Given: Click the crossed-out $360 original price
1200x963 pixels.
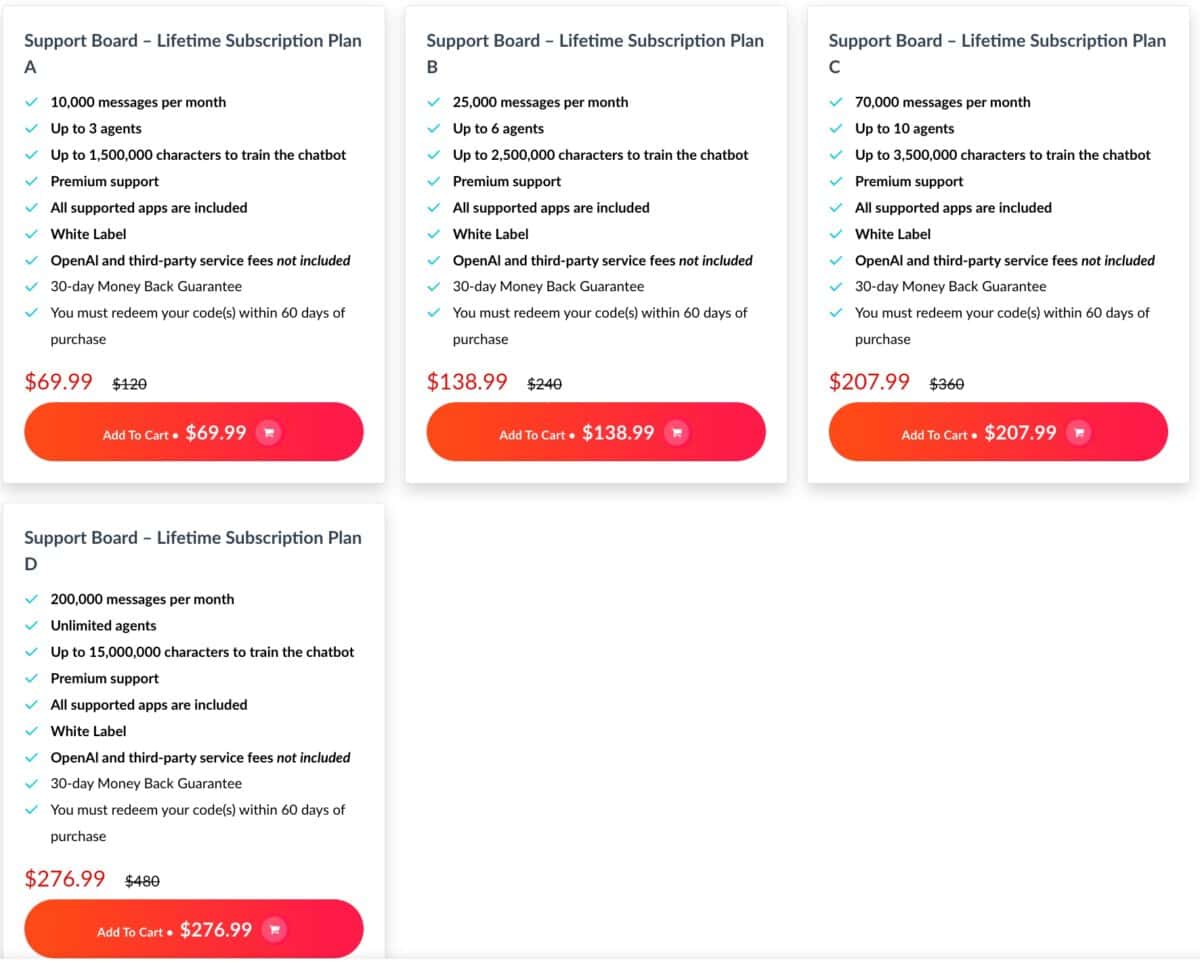Looking at the screenshot, I should point(947,384).
